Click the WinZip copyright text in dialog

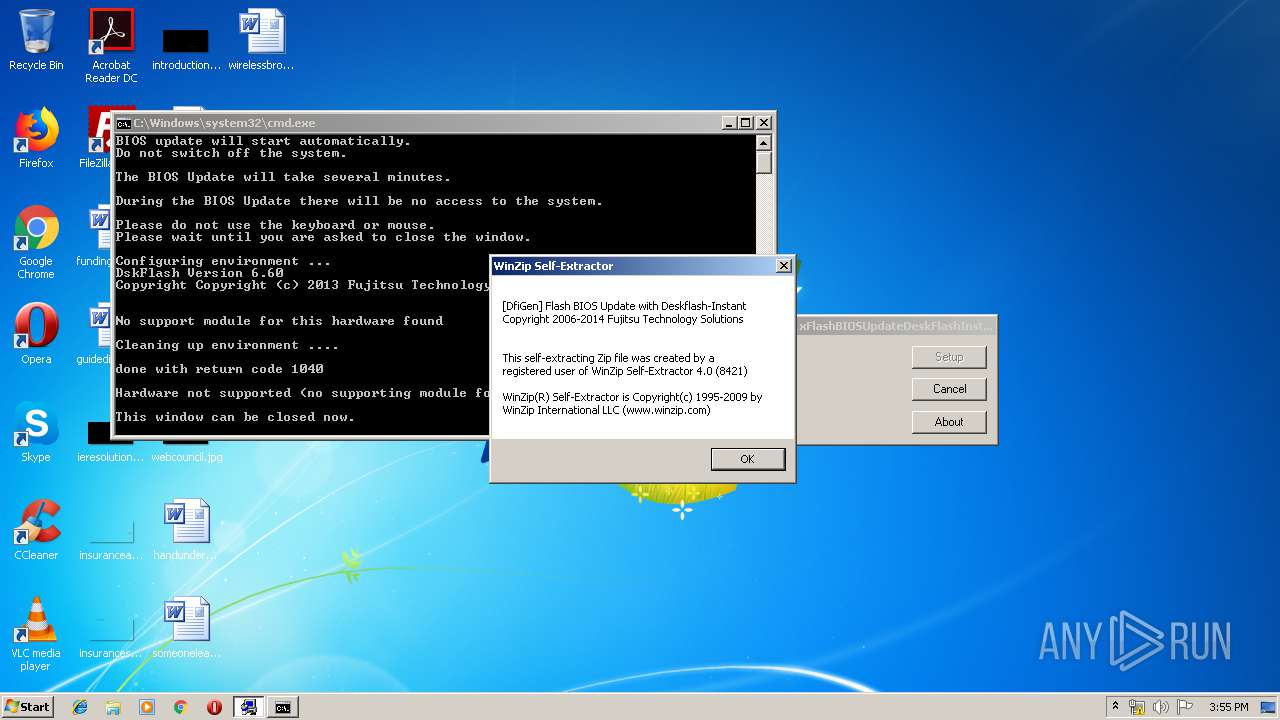click(632, 403)
